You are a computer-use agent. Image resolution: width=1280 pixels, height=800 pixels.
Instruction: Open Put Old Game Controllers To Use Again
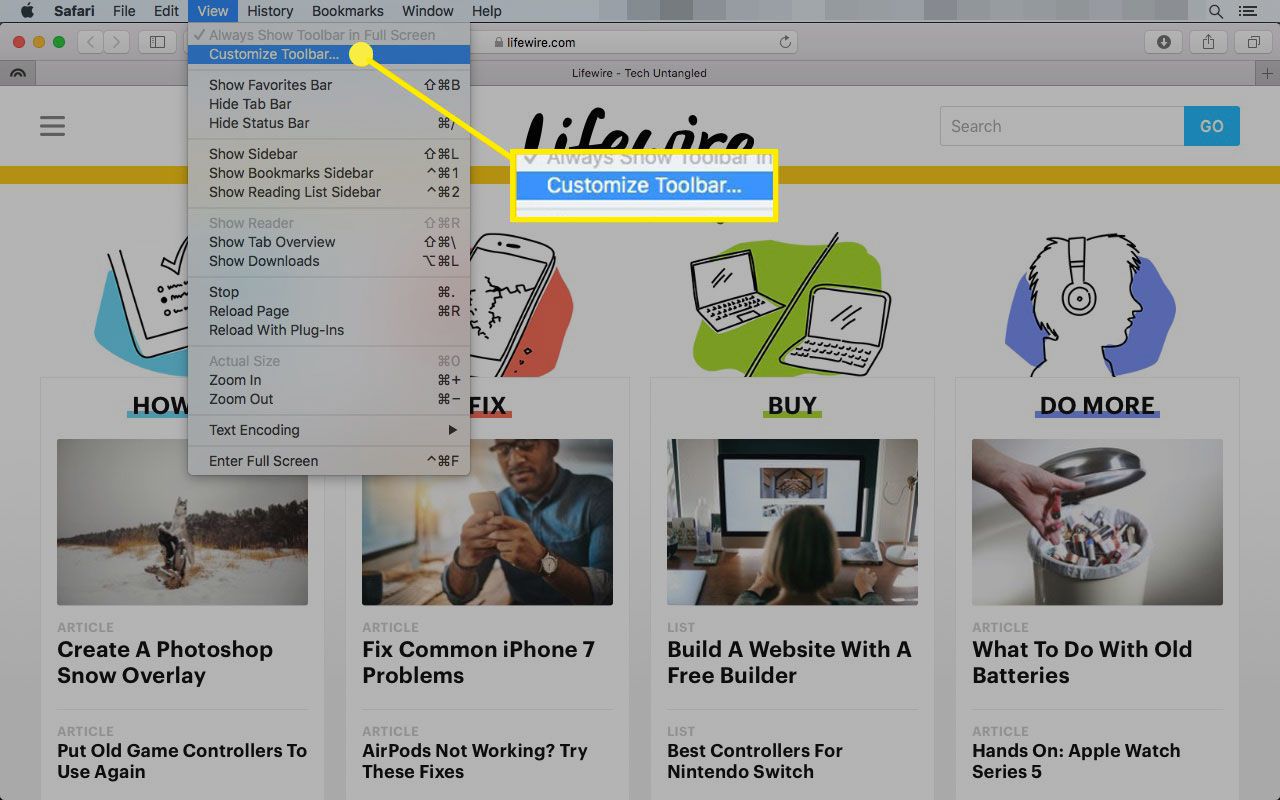182,761
